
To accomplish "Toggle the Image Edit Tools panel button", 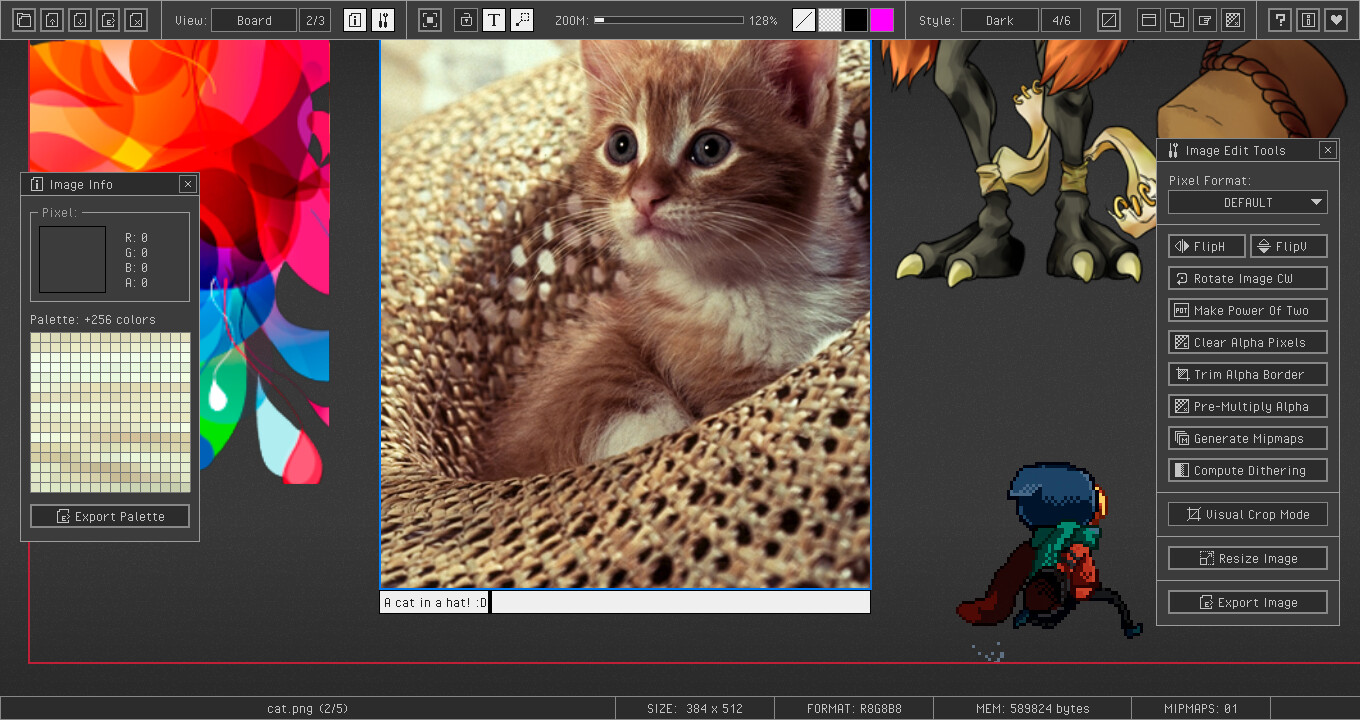I will pyautogui.click(x=382, y=20).
